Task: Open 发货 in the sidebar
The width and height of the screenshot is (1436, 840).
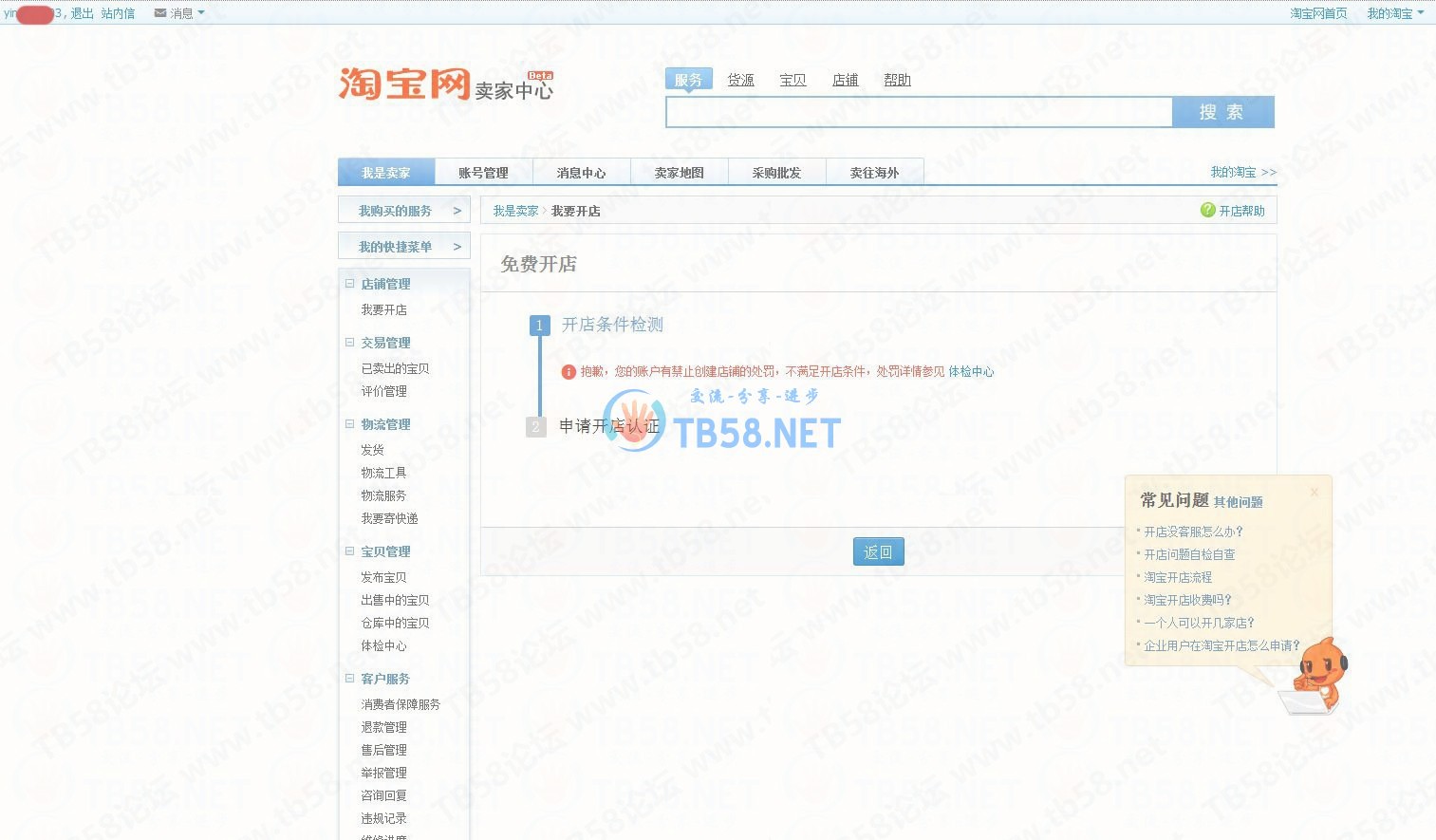Action: point(373,450)
